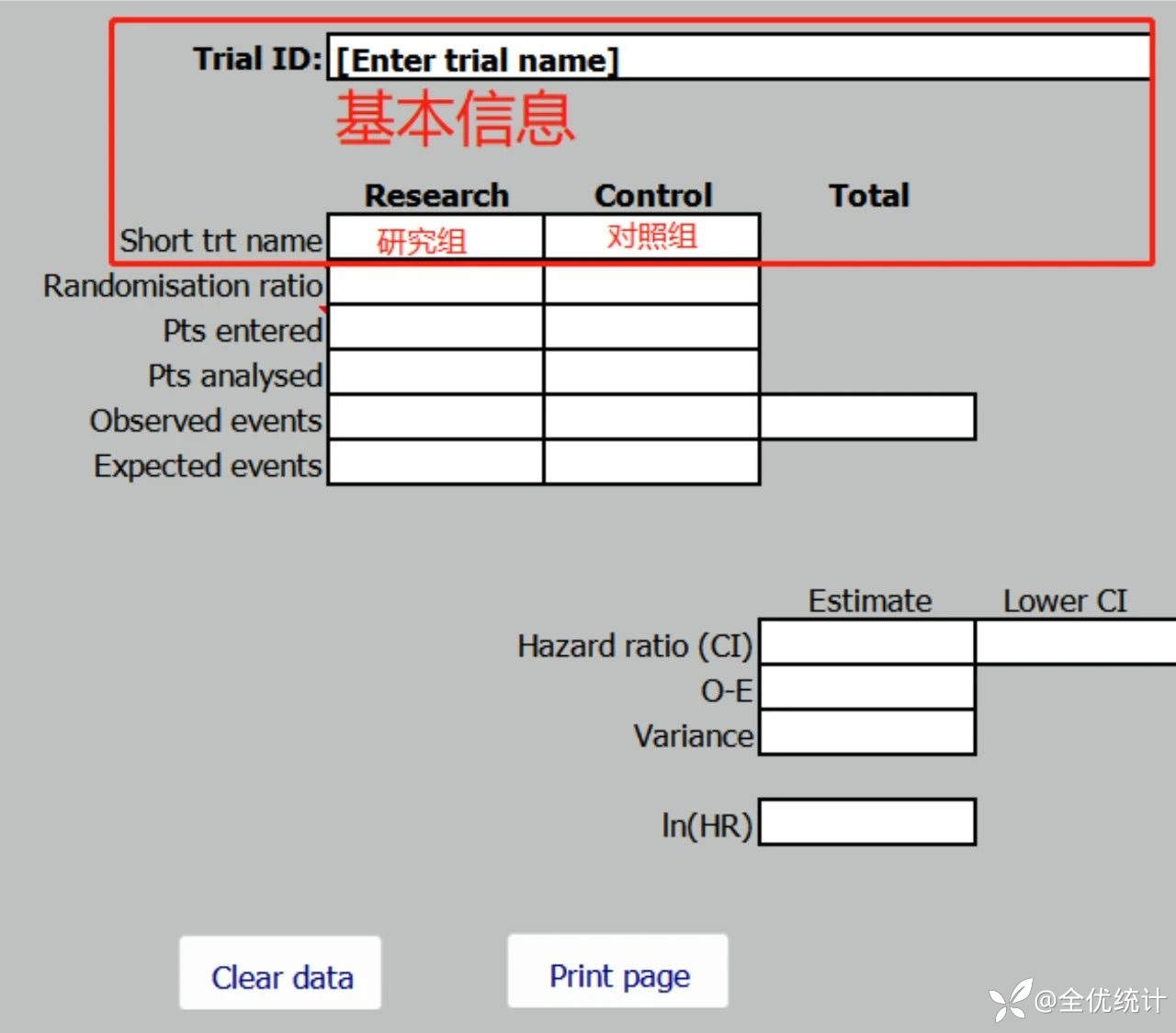The image size is (1176, 1033).
Task: Click Control Pts analysed cell
Action: click(x=651, y=373)
